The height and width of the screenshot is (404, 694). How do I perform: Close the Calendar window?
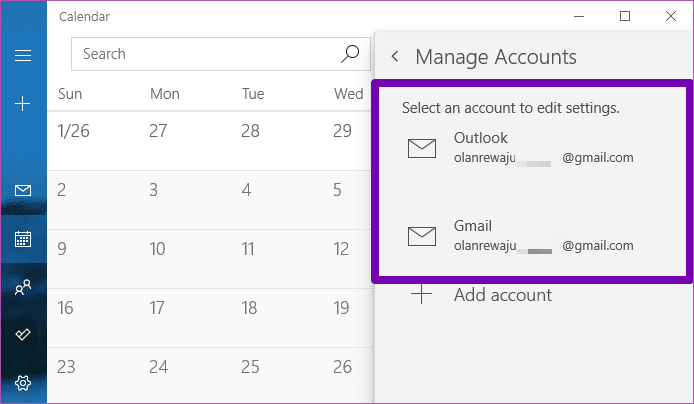click(671, 16)
